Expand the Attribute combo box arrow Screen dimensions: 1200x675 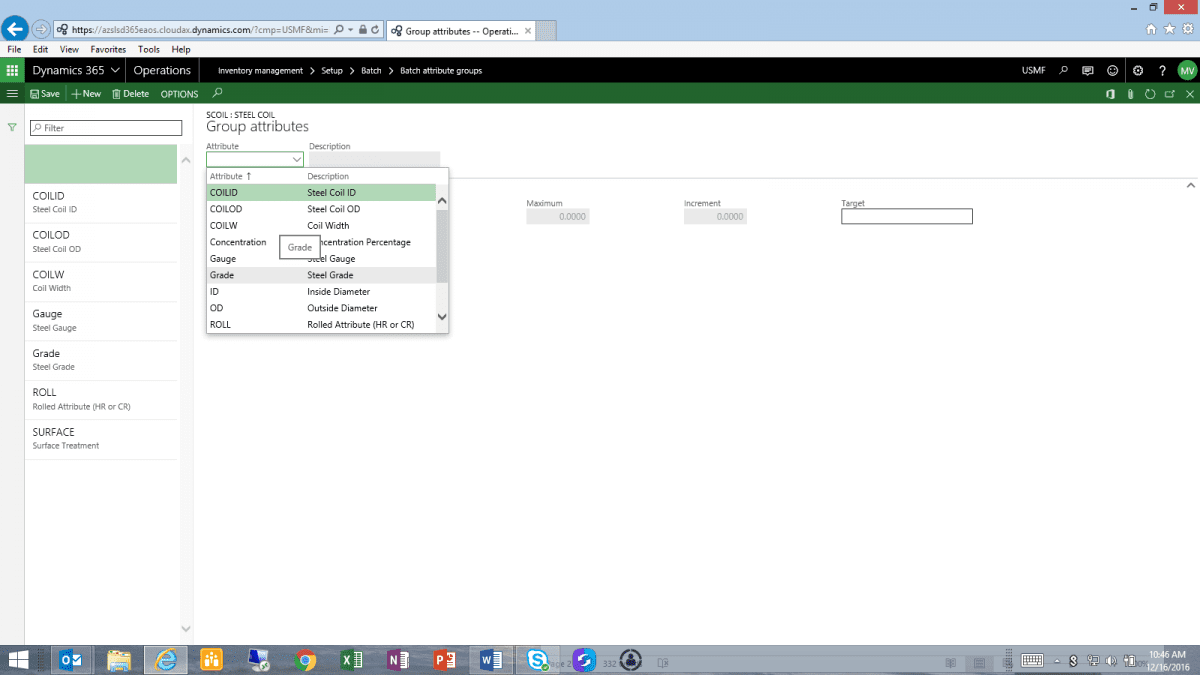297,160
